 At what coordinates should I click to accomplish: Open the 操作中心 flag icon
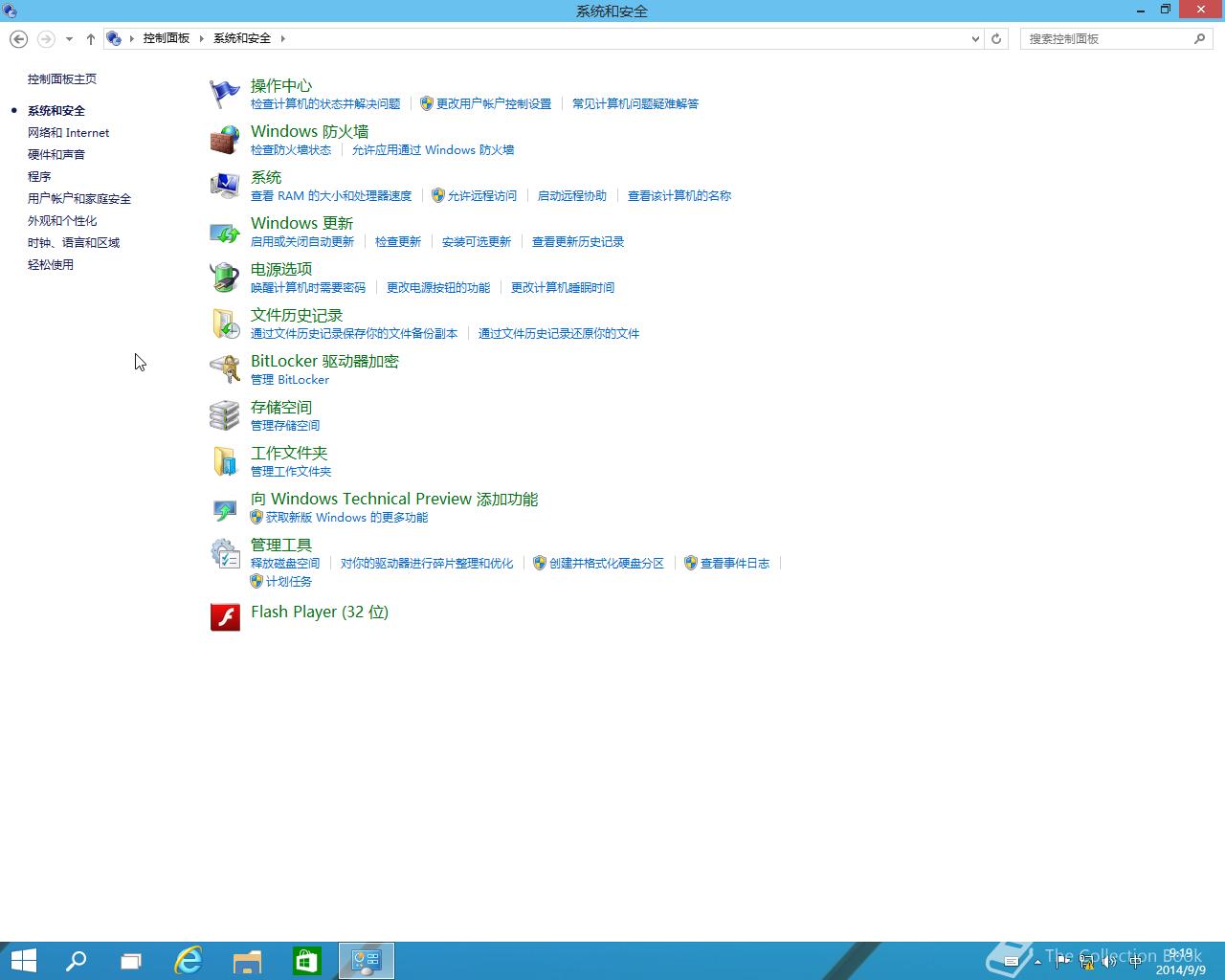(225, 94)
